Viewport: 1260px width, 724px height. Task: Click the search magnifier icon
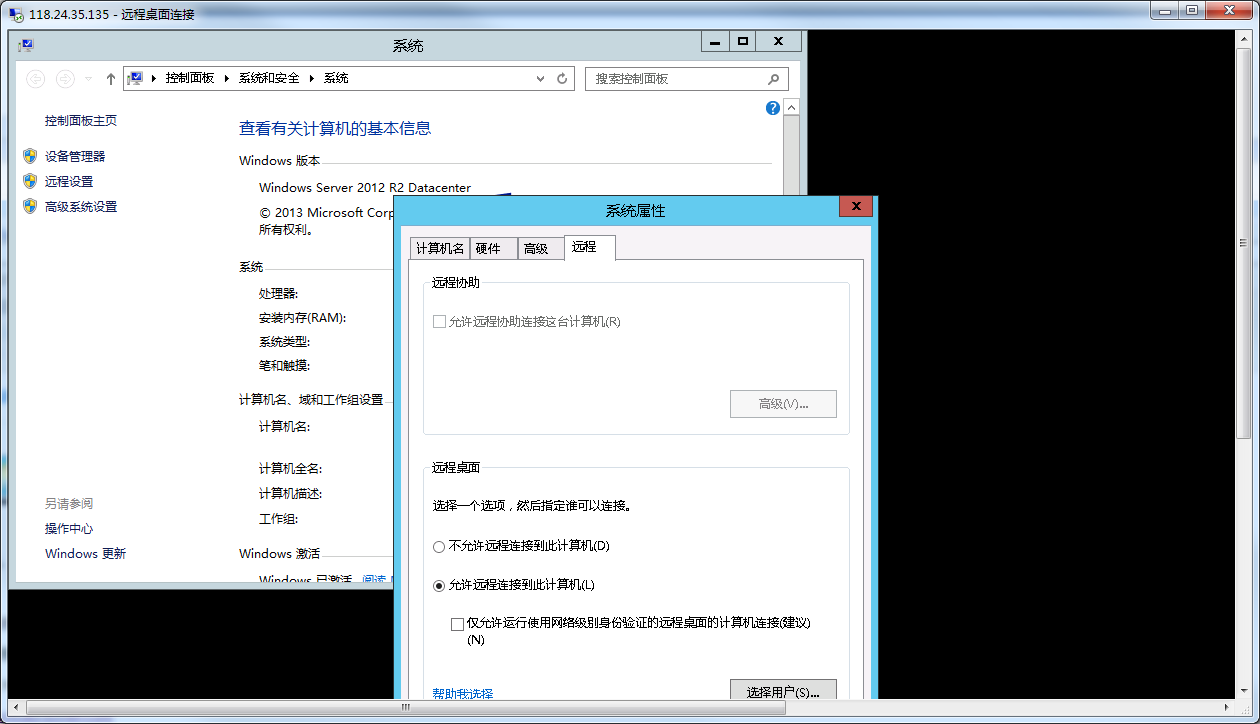click(x=773, y=78)
